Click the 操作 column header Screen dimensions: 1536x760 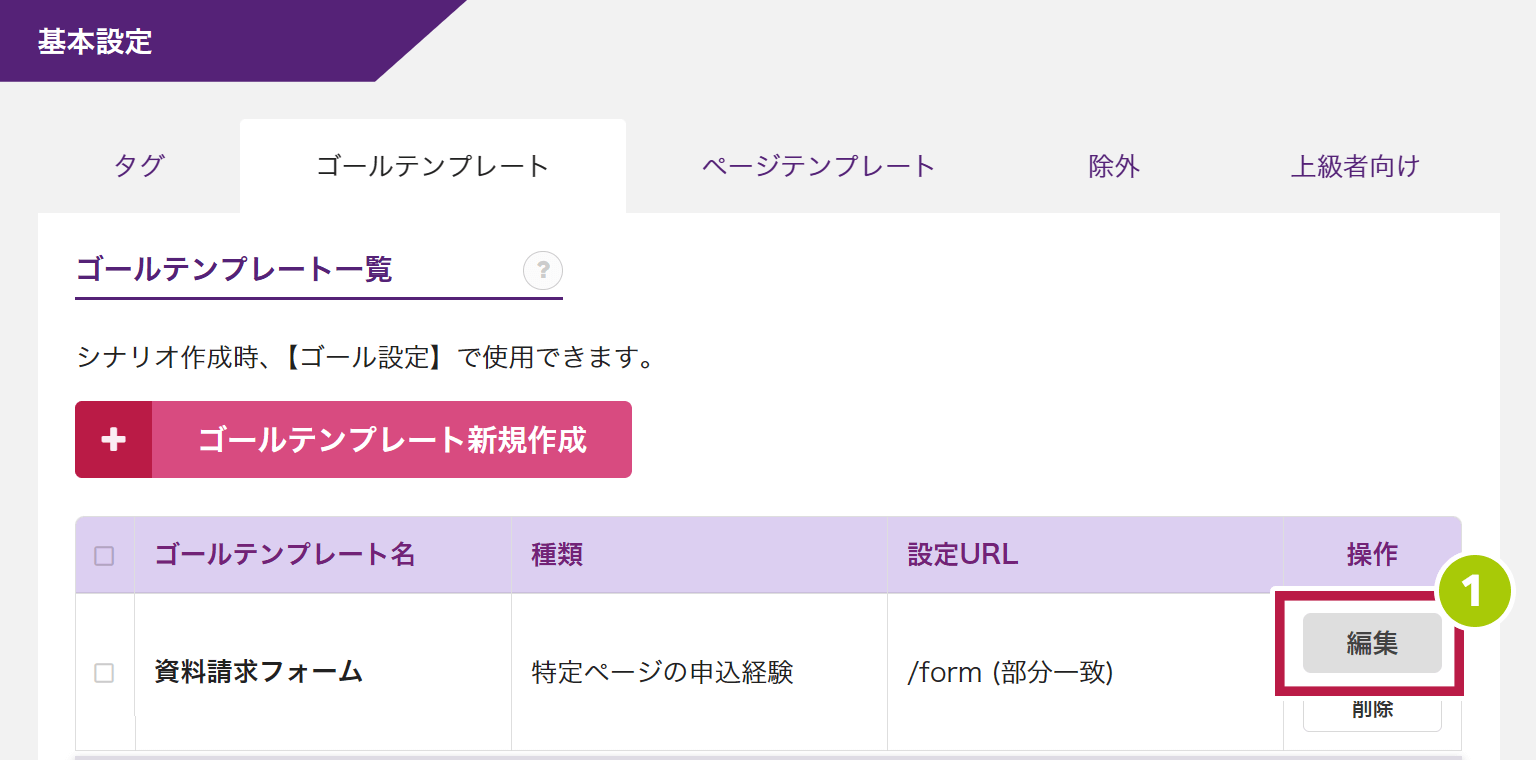pyautogui.click(x=1372, y=555)
